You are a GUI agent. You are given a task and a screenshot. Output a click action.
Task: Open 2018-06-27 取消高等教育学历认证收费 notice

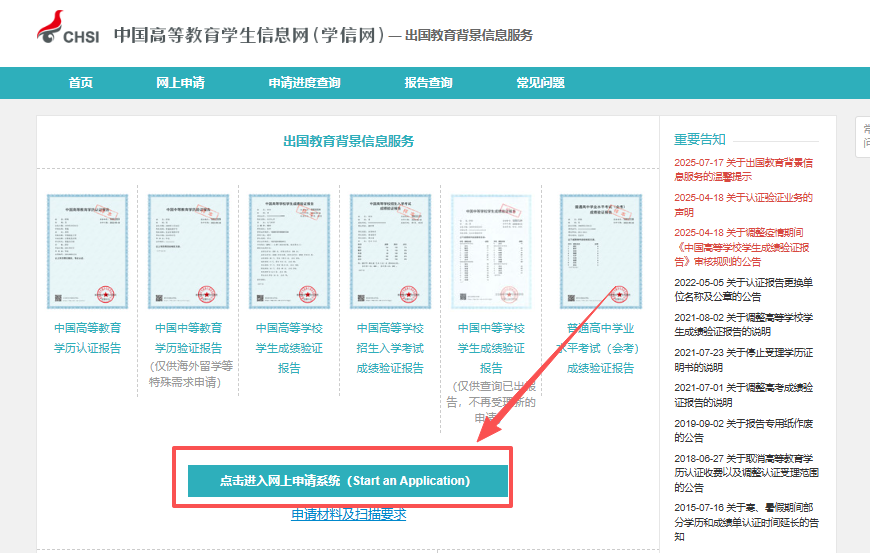coord(746,473)
